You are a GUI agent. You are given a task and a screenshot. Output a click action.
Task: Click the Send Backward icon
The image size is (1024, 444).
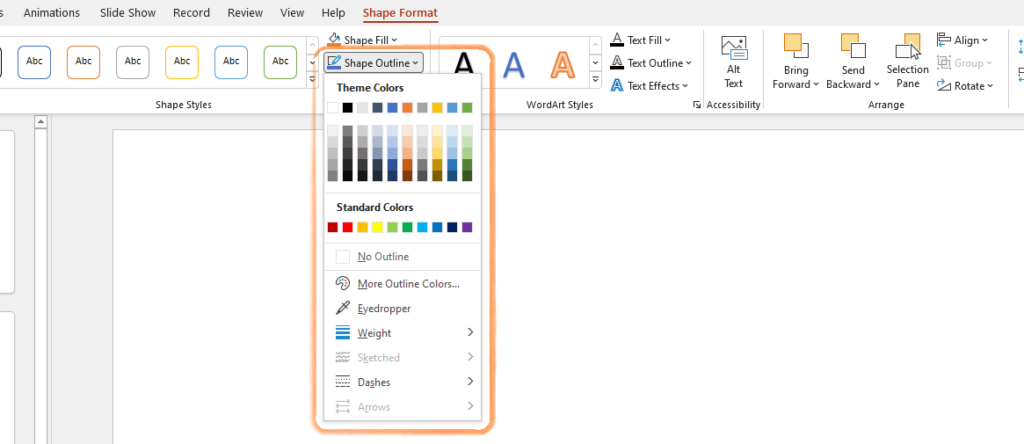click(x=852, y=48)
